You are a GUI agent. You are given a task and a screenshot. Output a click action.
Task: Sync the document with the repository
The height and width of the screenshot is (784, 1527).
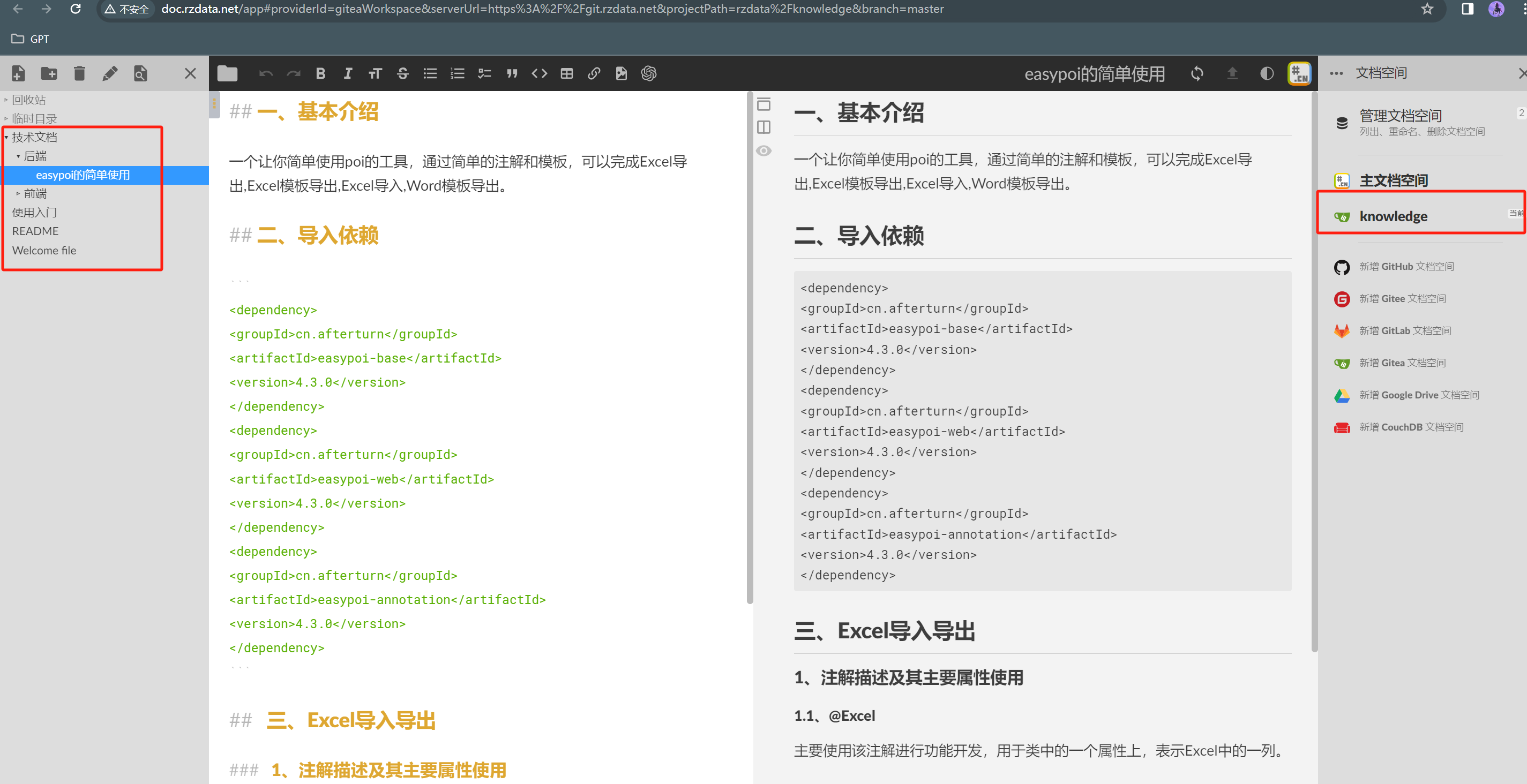tap(1197, 73)
